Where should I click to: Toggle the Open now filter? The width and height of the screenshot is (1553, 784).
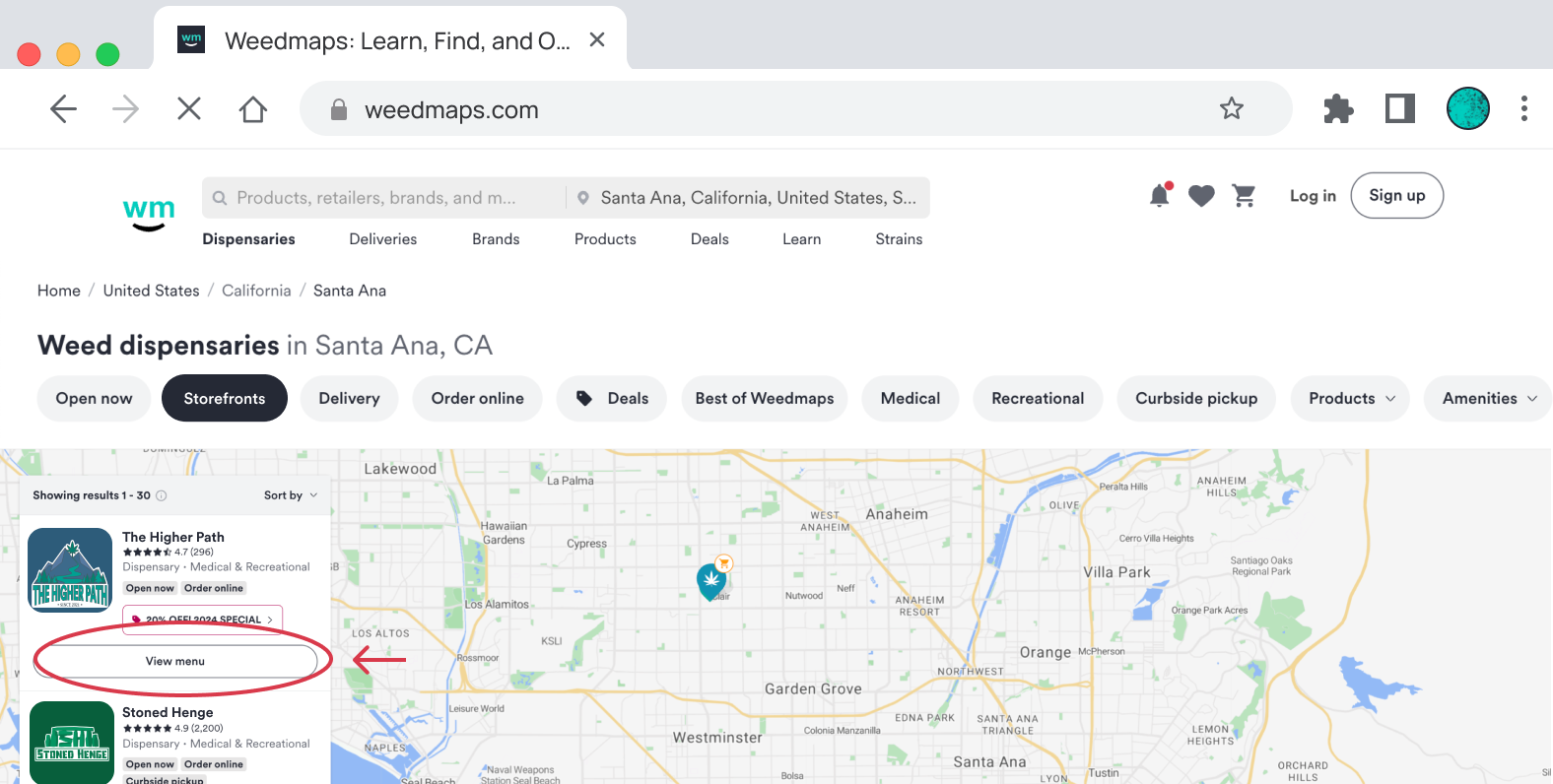point(94,398)
